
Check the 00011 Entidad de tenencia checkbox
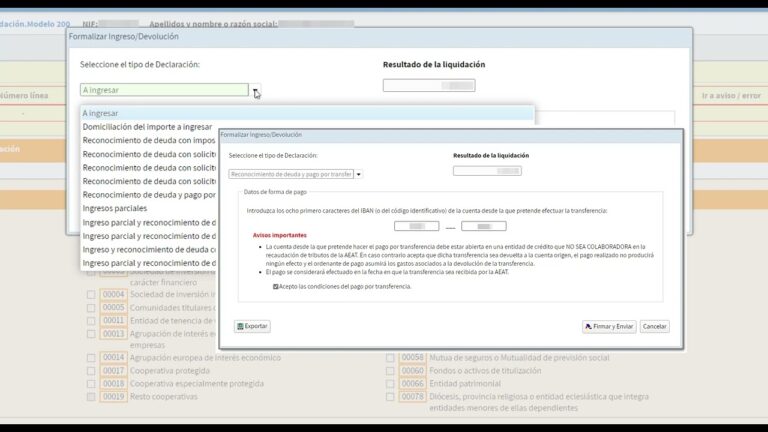tap(91, 321)
